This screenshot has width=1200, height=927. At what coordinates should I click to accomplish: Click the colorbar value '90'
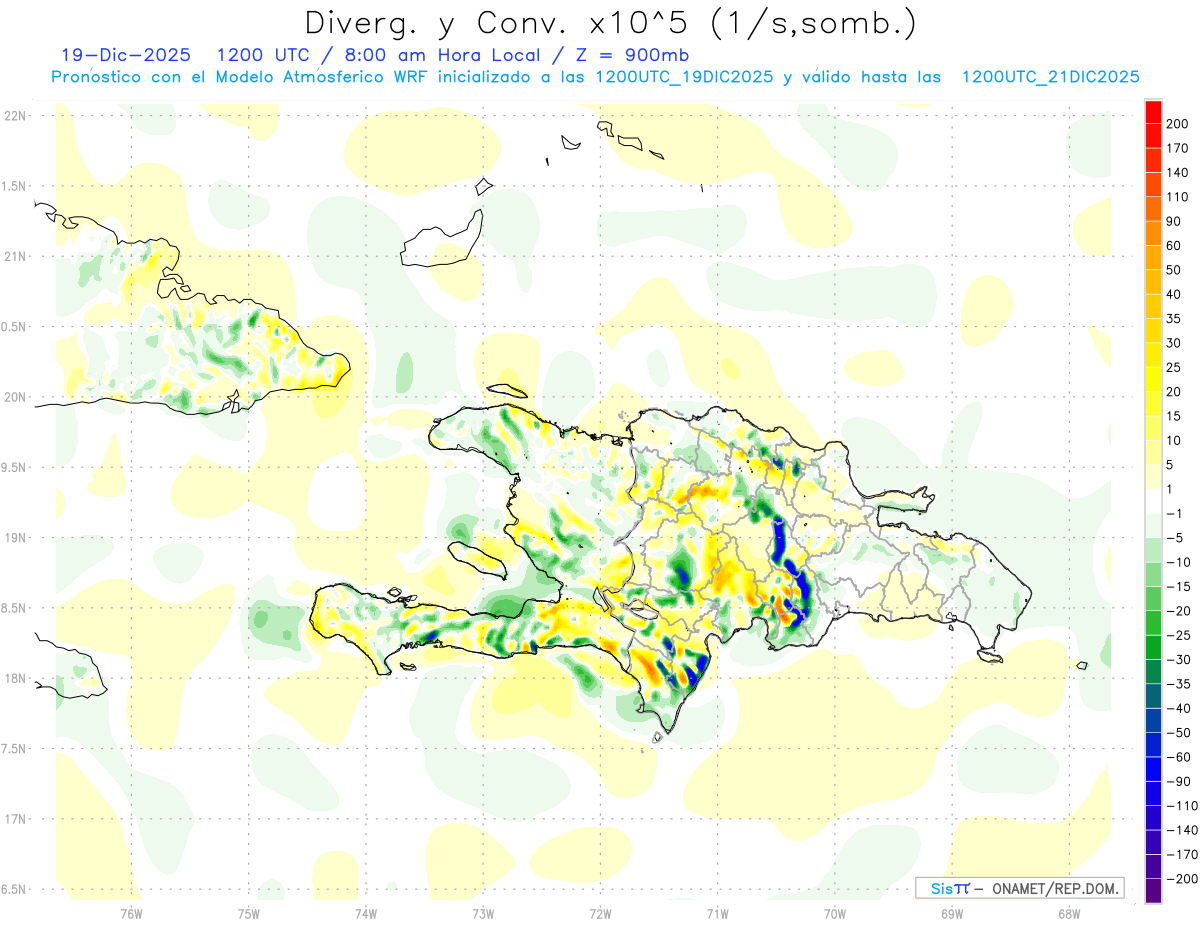coord(1173,221)
